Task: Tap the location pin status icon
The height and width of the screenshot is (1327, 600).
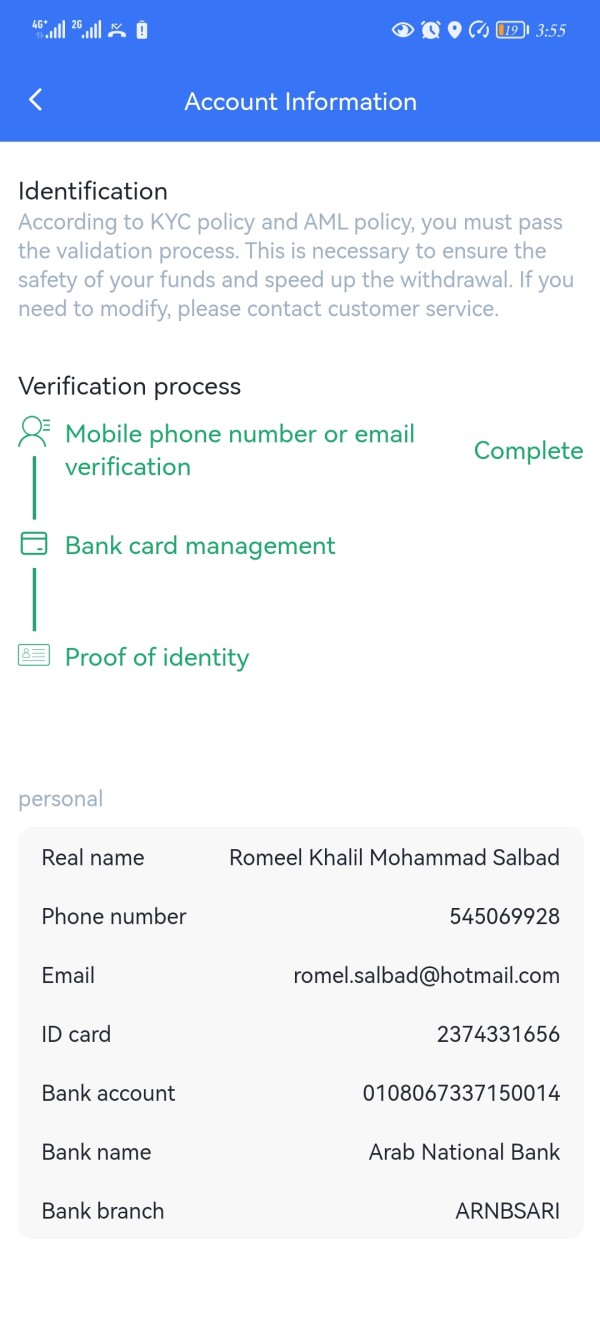Action: point(454,30)
